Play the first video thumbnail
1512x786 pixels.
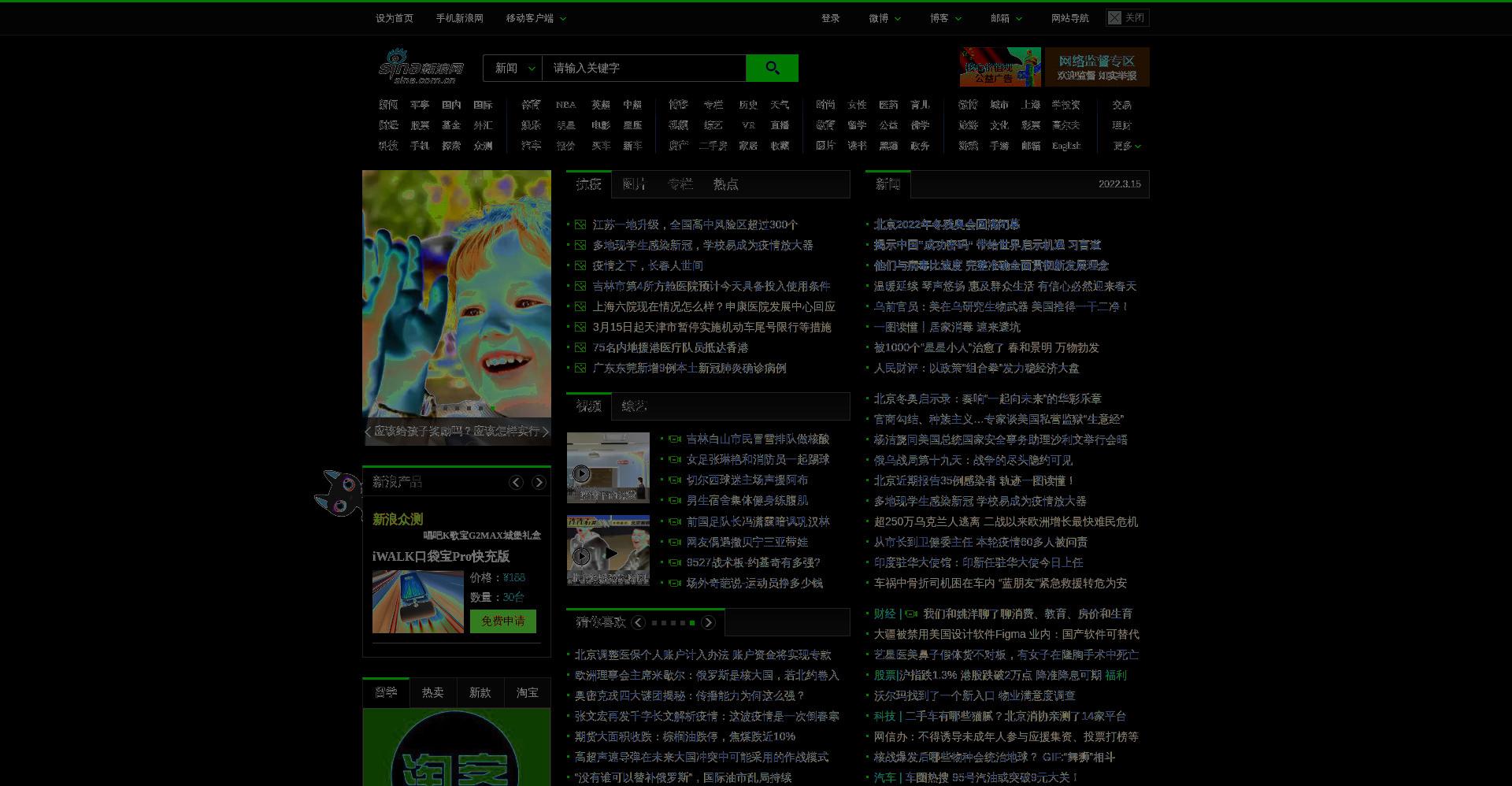click(x=608, y=468)
